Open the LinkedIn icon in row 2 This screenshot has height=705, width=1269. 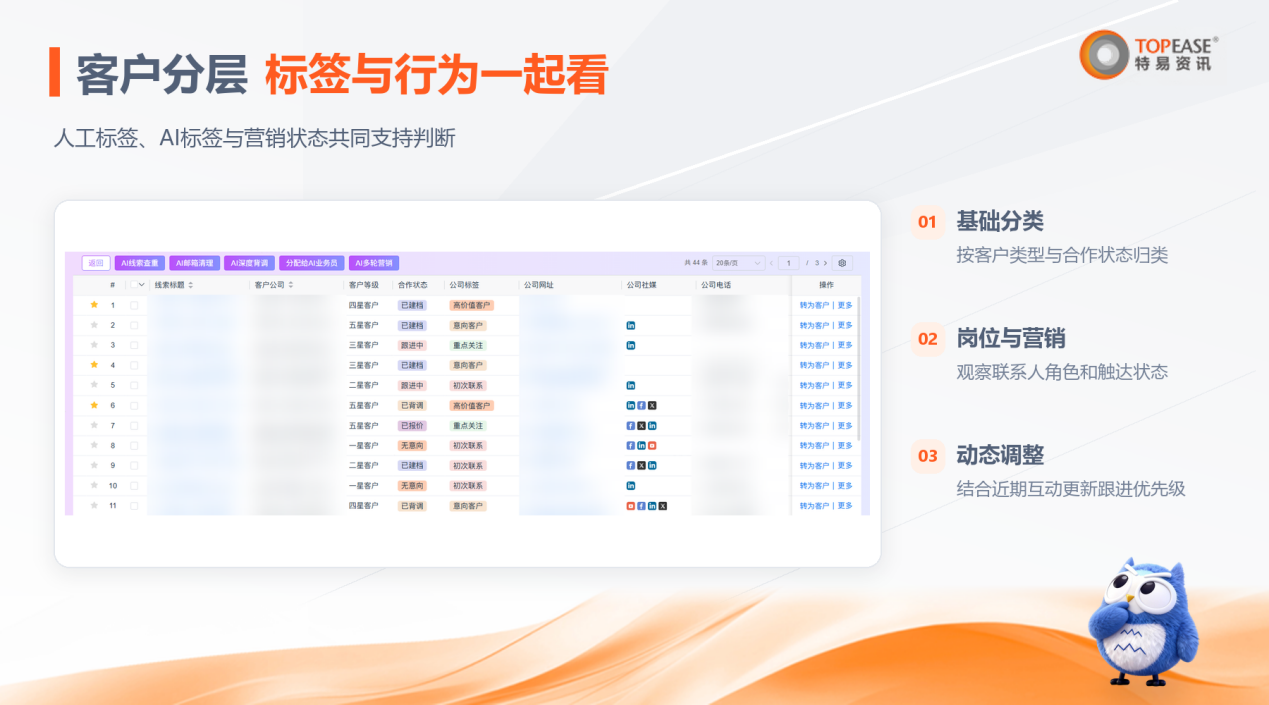(631, 325)
